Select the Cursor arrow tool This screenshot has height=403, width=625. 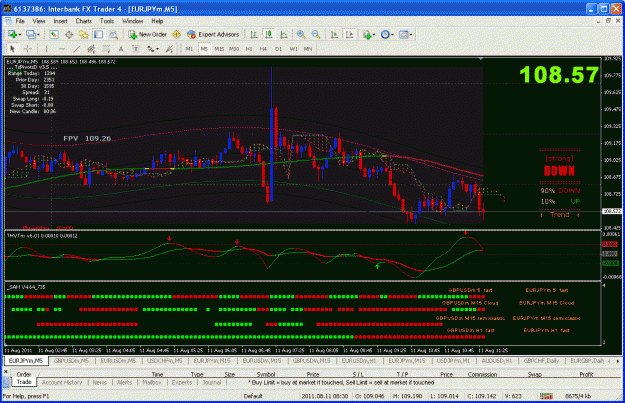pyautogui.click(x=12, y=49)
